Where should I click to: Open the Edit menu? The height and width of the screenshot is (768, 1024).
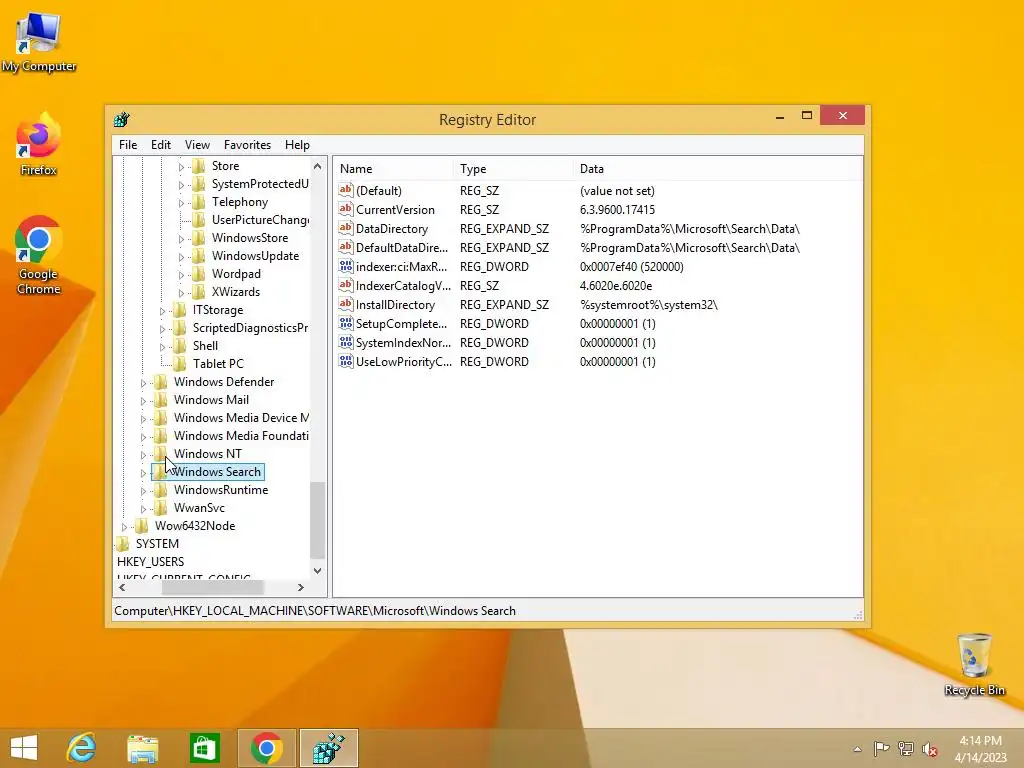161,145
